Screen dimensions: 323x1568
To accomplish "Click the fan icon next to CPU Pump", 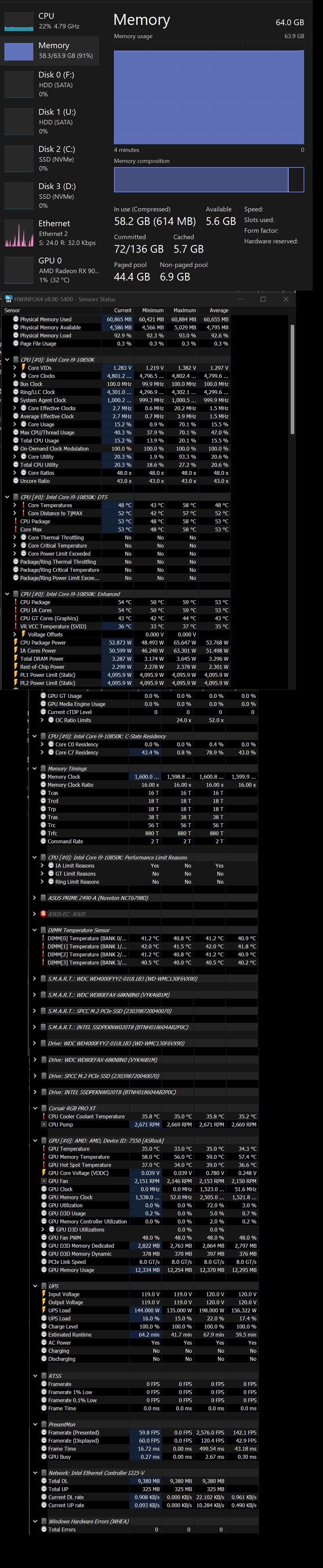I will pos(43,1124).
